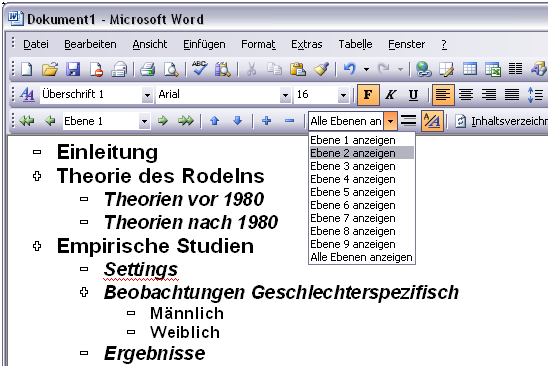Move heading up with blue arrow
Image resolution: width=548 pixels, height=366 pixels.
click(x=215, y=121)
